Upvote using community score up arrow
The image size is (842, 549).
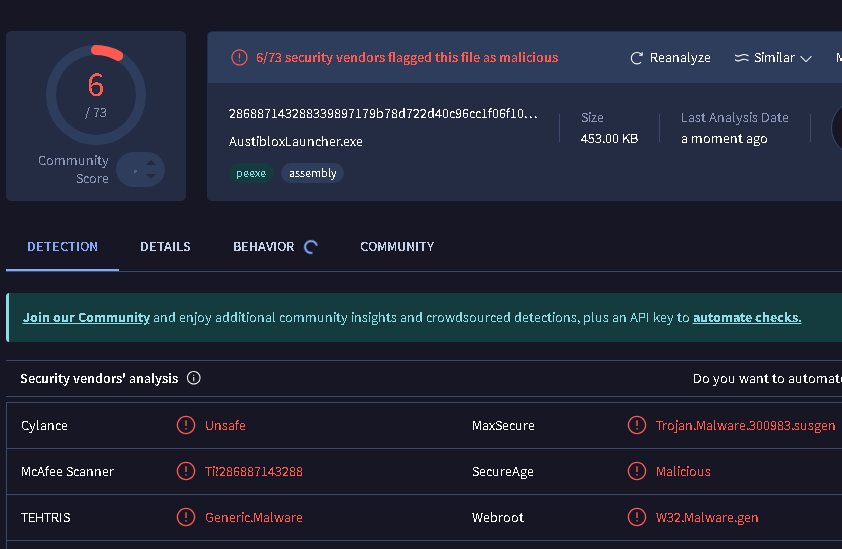[151, 163]
